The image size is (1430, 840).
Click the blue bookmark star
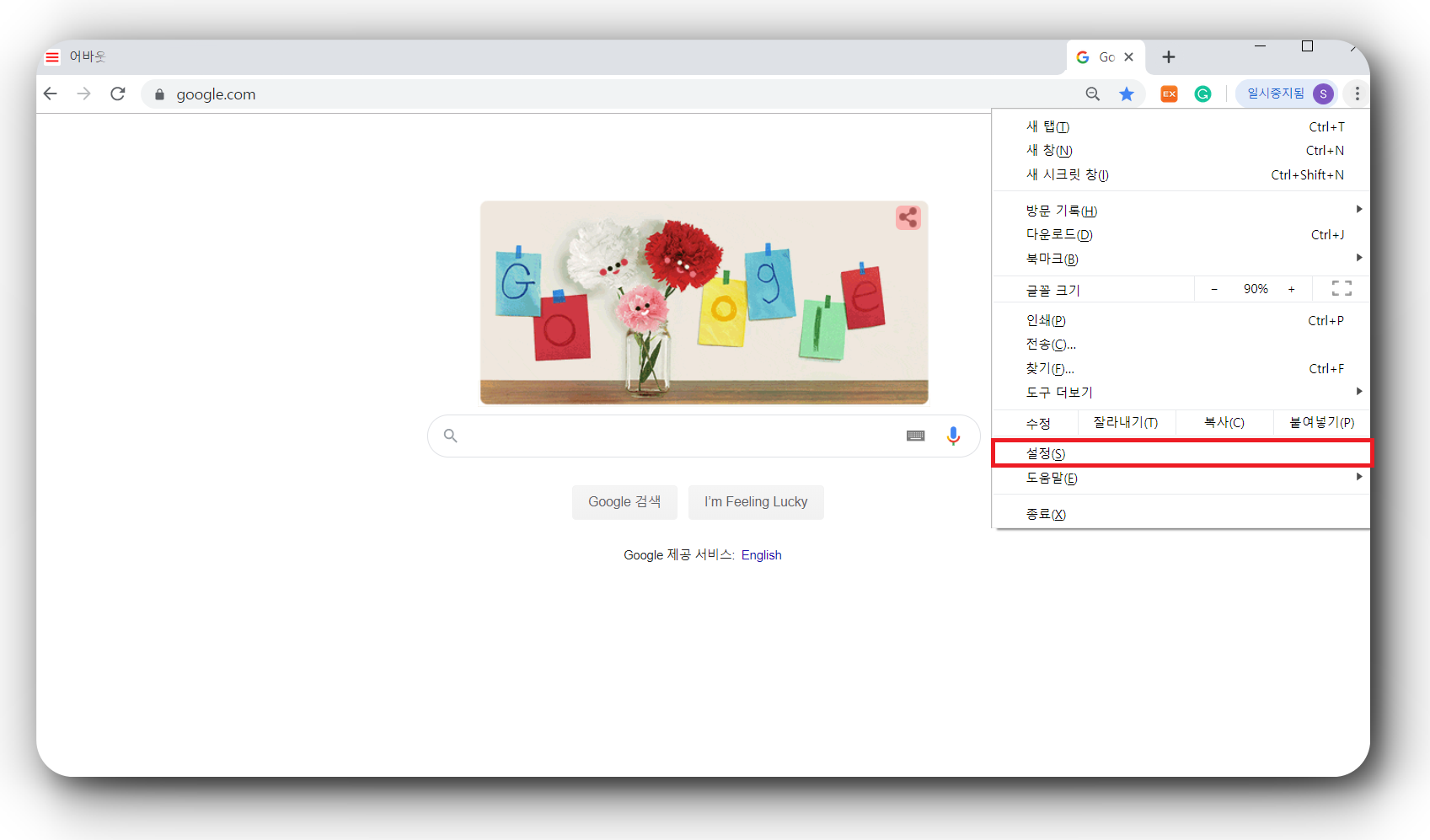(x=1127, y=94)
